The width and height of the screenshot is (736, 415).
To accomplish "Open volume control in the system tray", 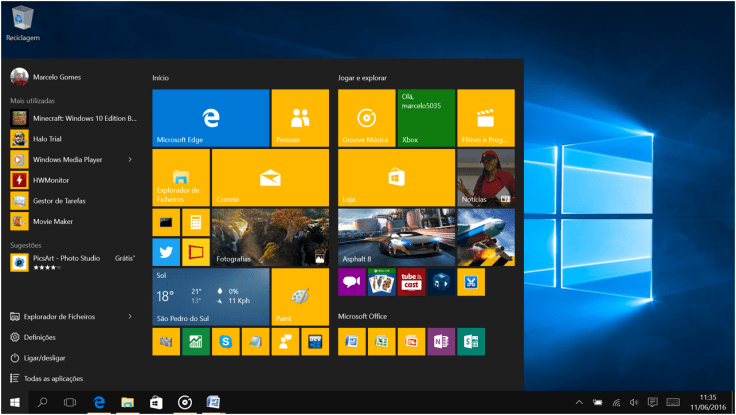I will tap(635, 402).
